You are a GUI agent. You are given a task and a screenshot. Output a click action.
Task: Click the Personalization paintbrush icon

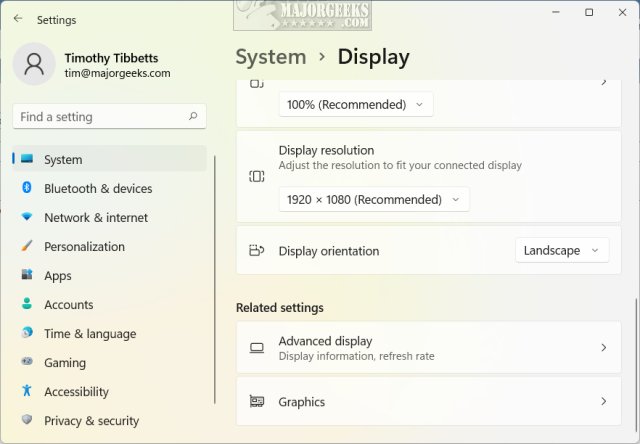27,246
